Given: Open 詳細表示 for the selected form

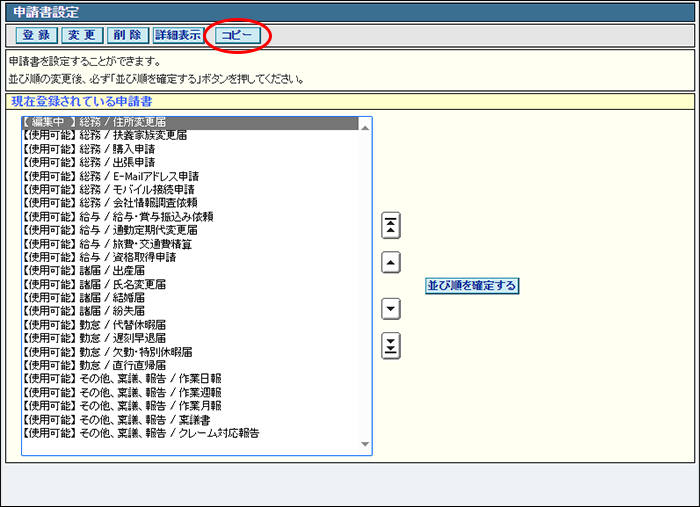Looking at the screenshot, I should [178, 35].
